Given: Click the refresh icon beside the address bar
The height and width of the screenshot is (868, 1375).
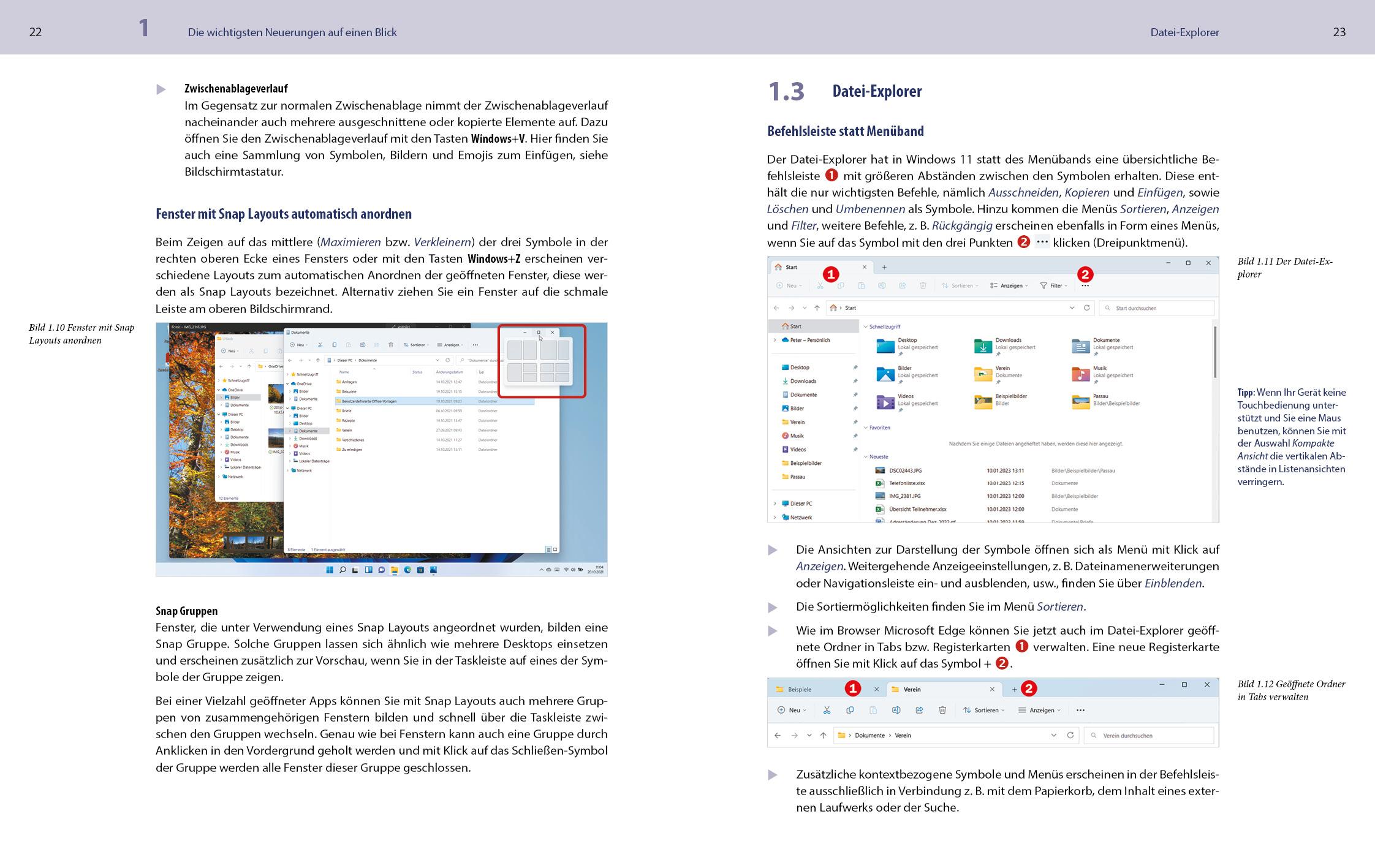Looking at the screenshot, I should click(1088, 308).
